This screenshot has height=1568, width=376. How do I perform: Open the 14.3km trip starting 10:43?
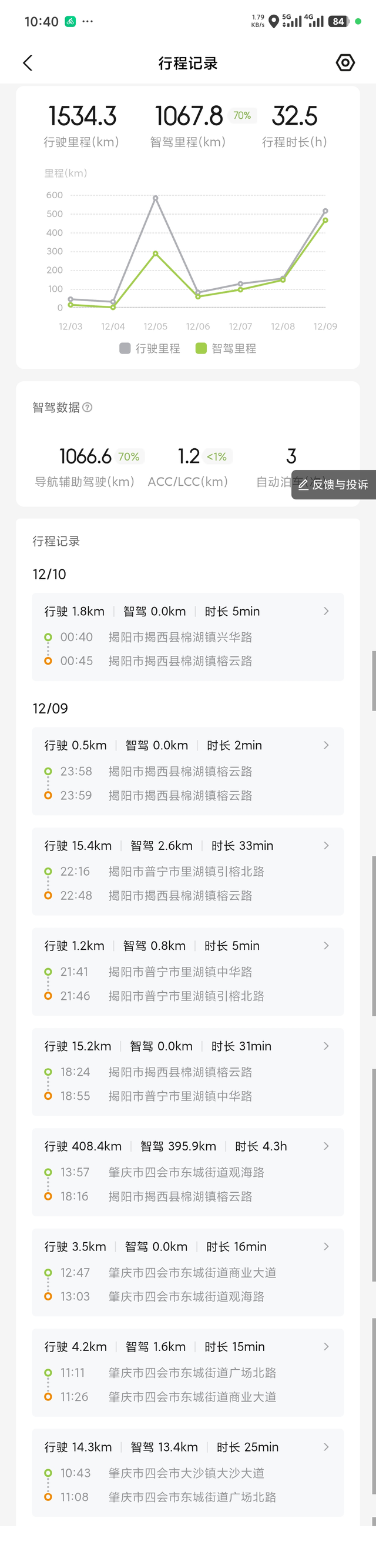[x=187, y=1472]
